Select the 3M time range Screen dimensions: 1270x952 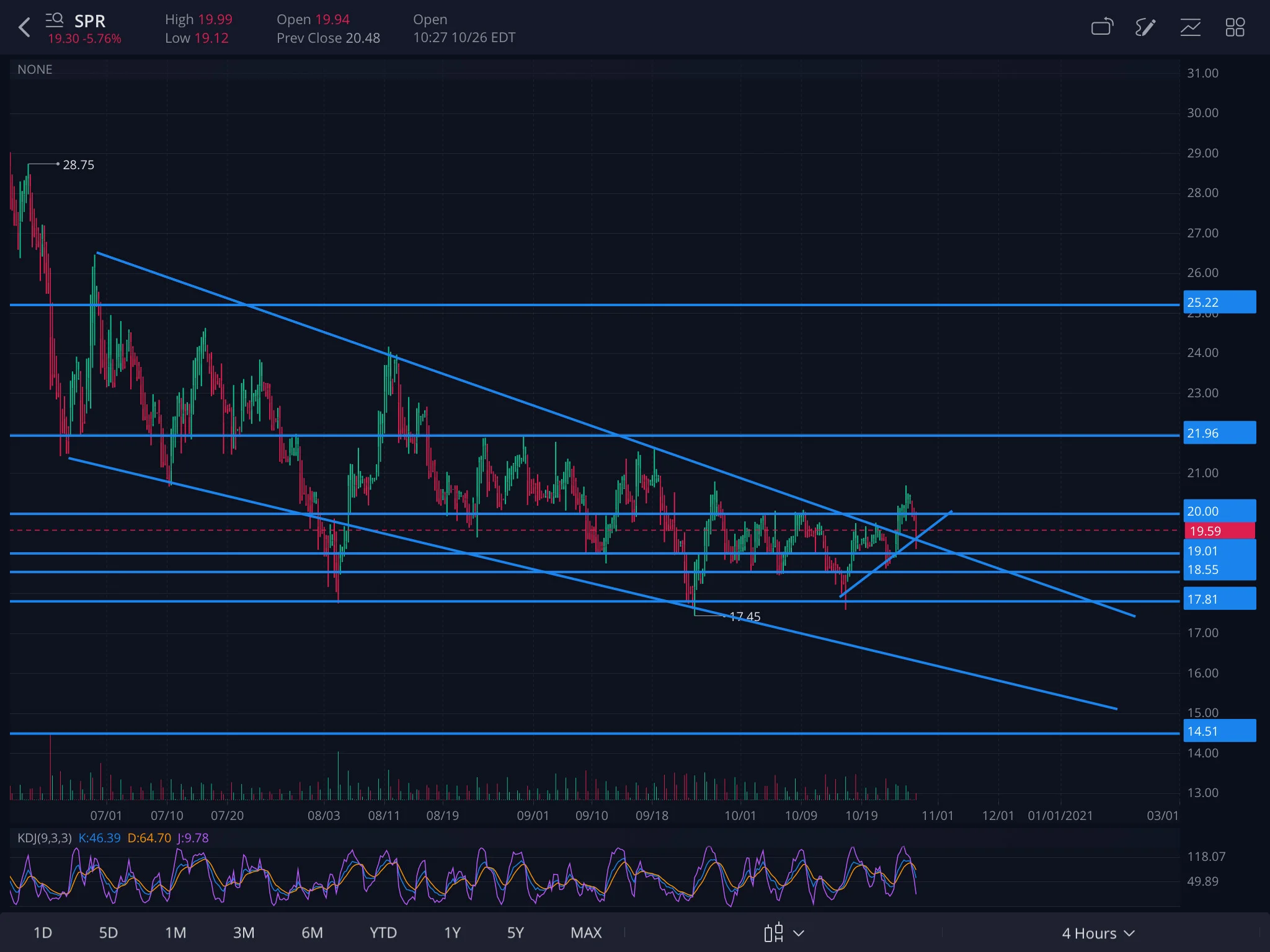point(244,933)
